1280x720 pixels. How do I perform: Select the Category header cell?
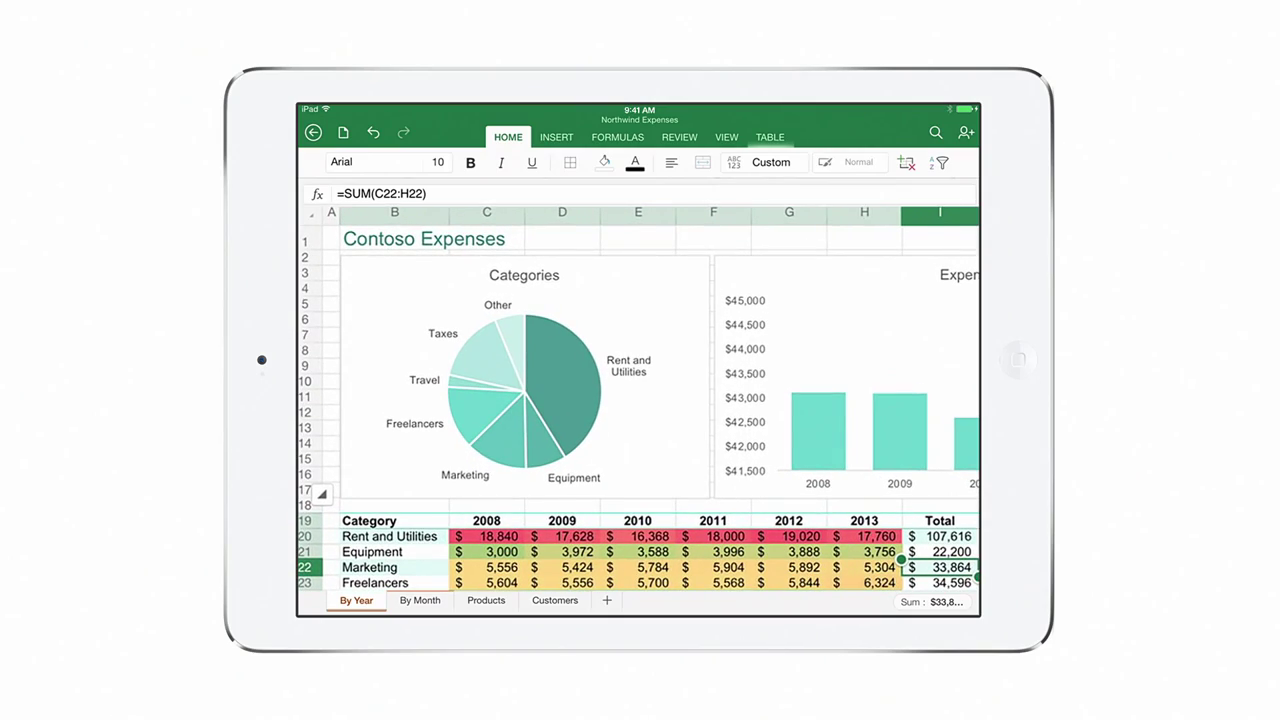[x=394, y=521]
